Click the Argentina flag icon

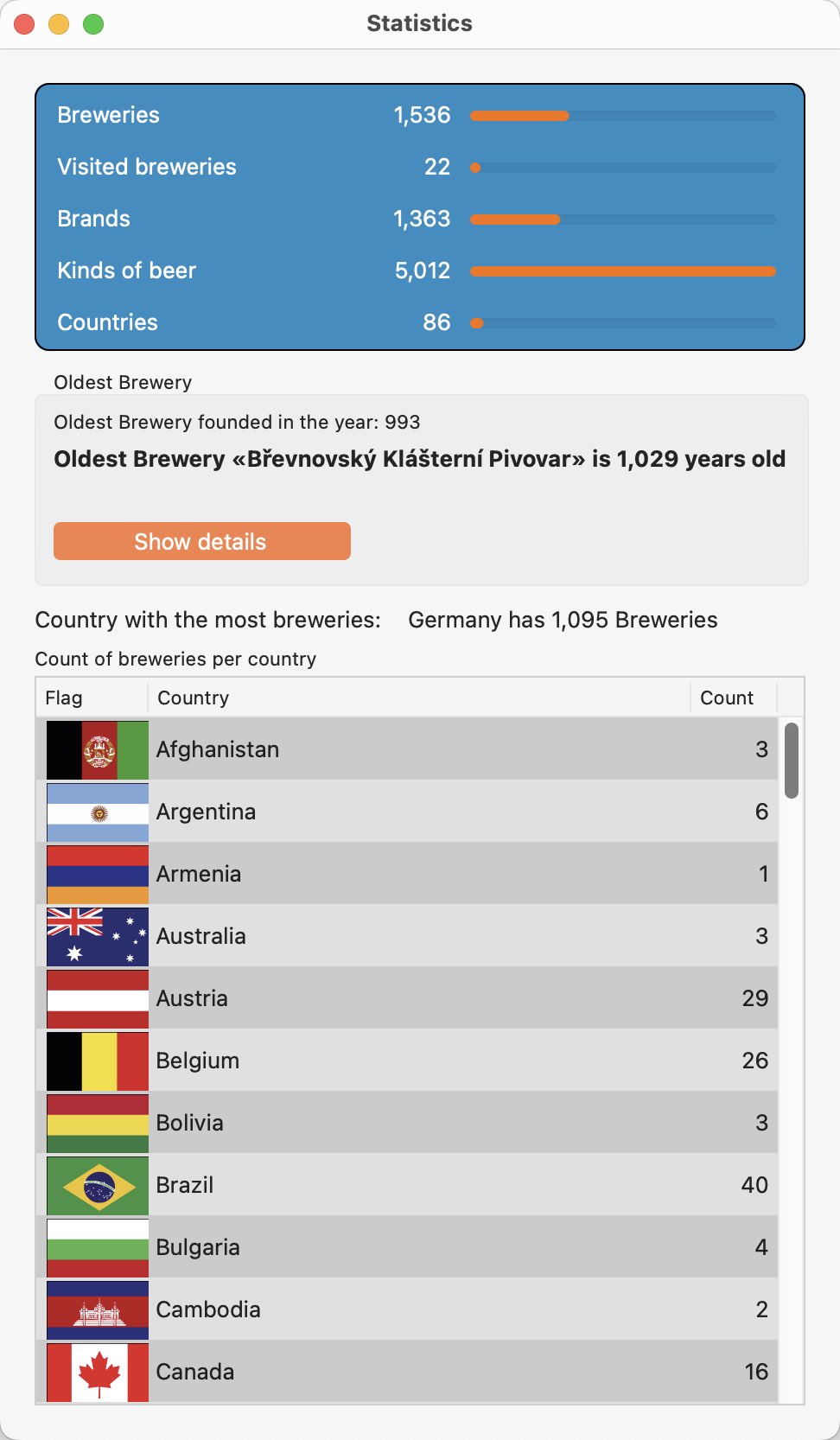[98, 812]
